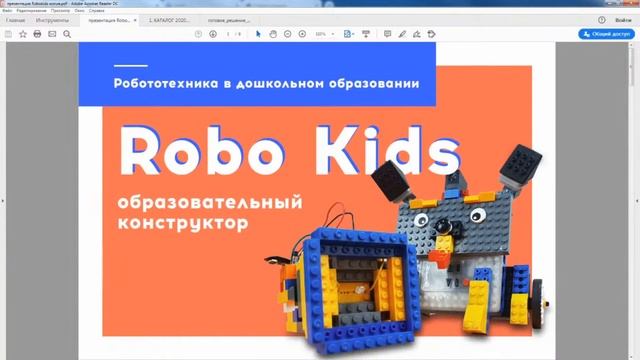Open the Просмотр menu
The height and width of the screenshot is (360, 640).
[x=60, y=11]
